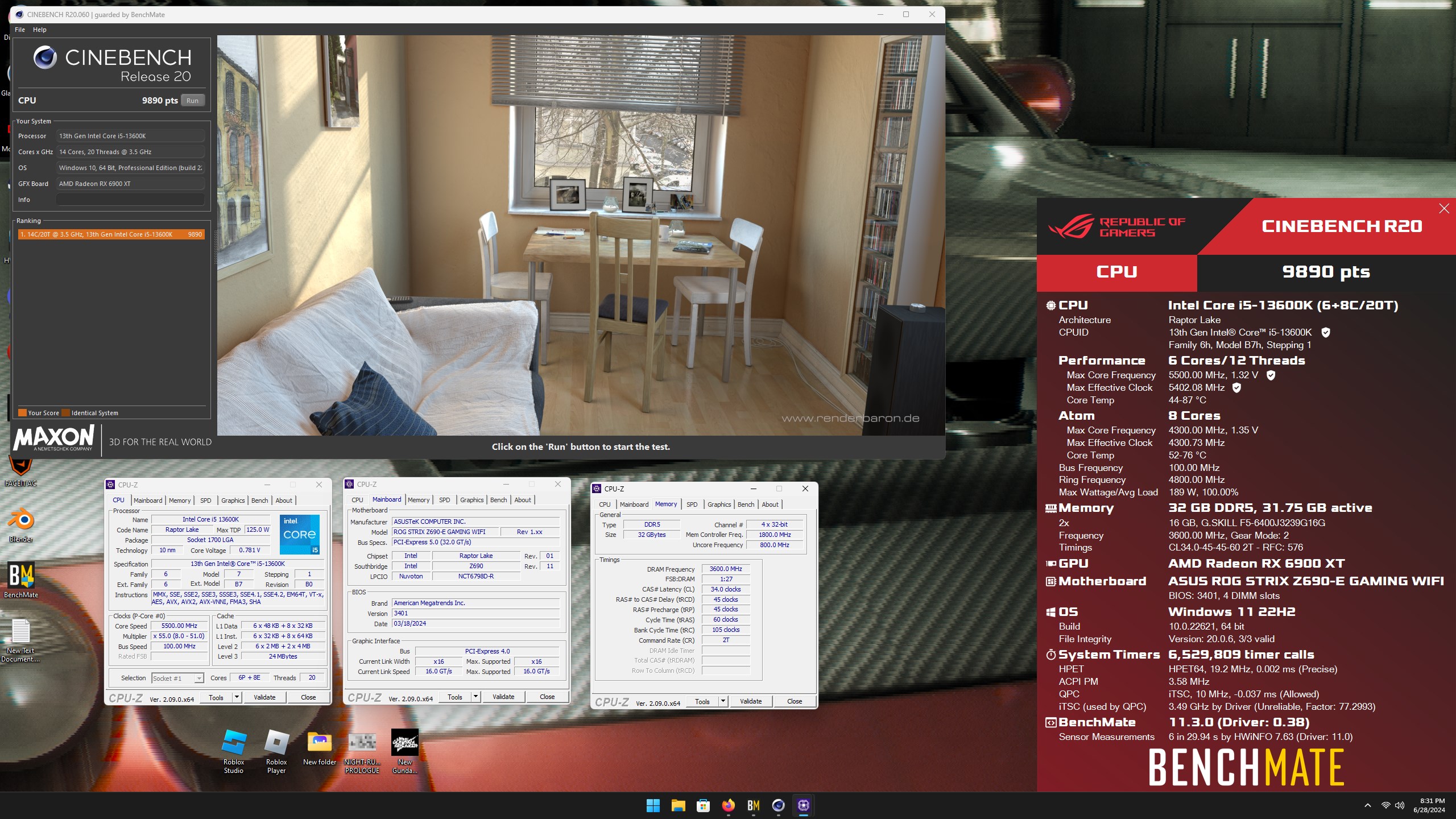Screen dimensions: 1456x819
Task: Open BenchMate taskbar icon
Action: point(753,805)
